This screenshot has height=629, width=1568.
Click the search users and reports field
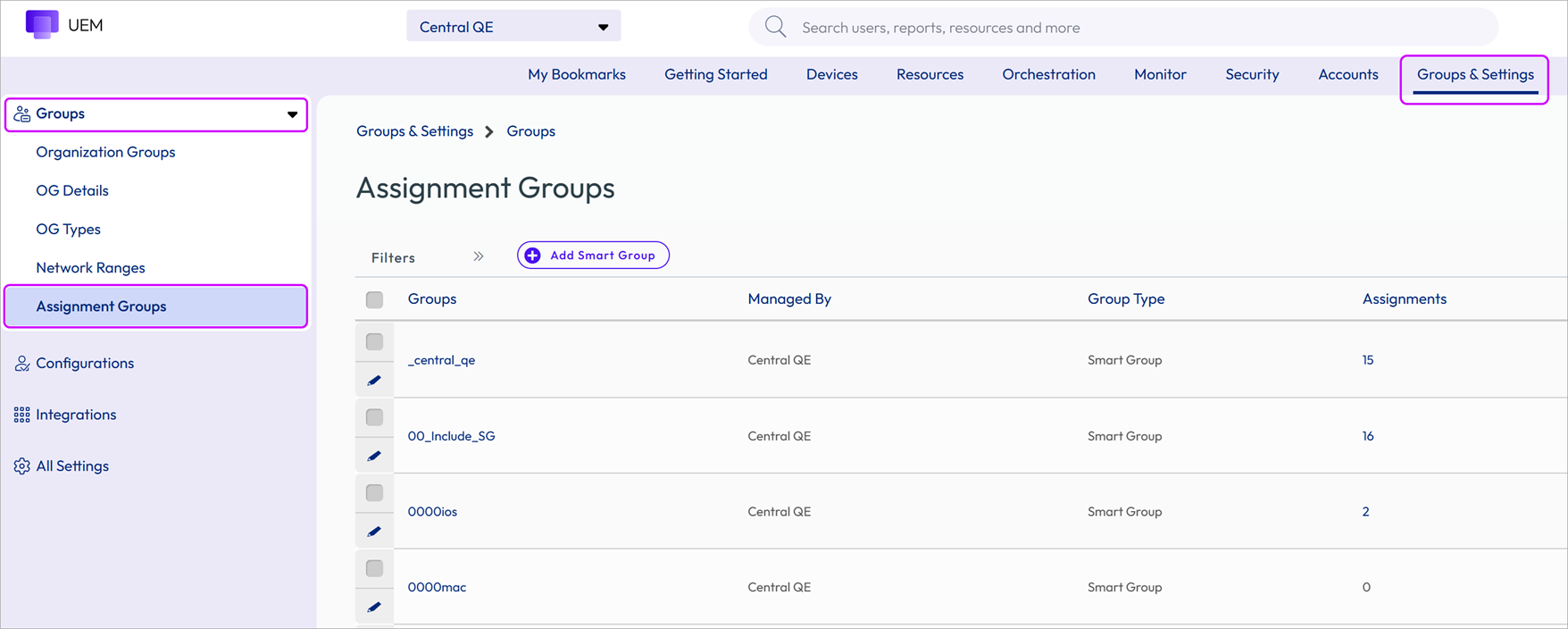(1123, 27)
